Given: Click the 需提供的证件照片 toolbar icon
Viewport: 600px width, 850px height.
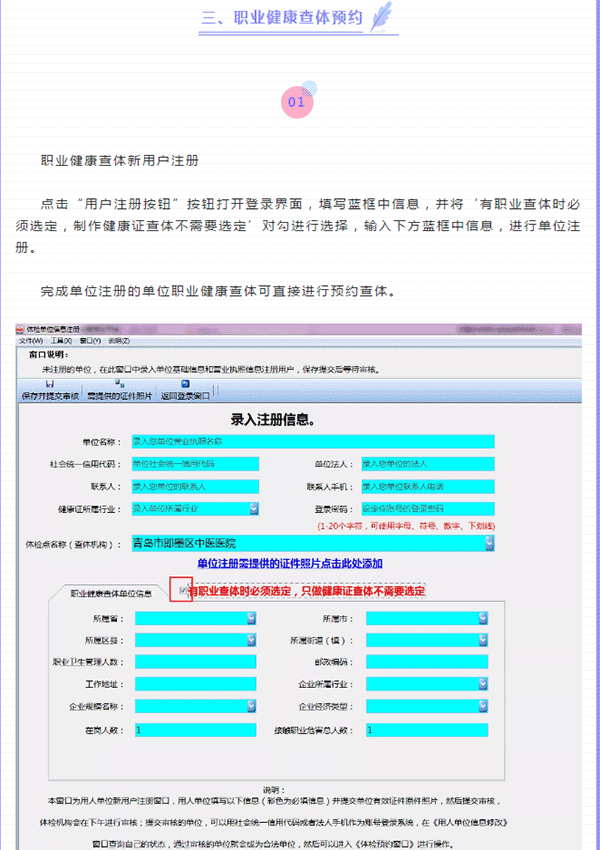Looking at the screenshot, I should click(120, 384).
